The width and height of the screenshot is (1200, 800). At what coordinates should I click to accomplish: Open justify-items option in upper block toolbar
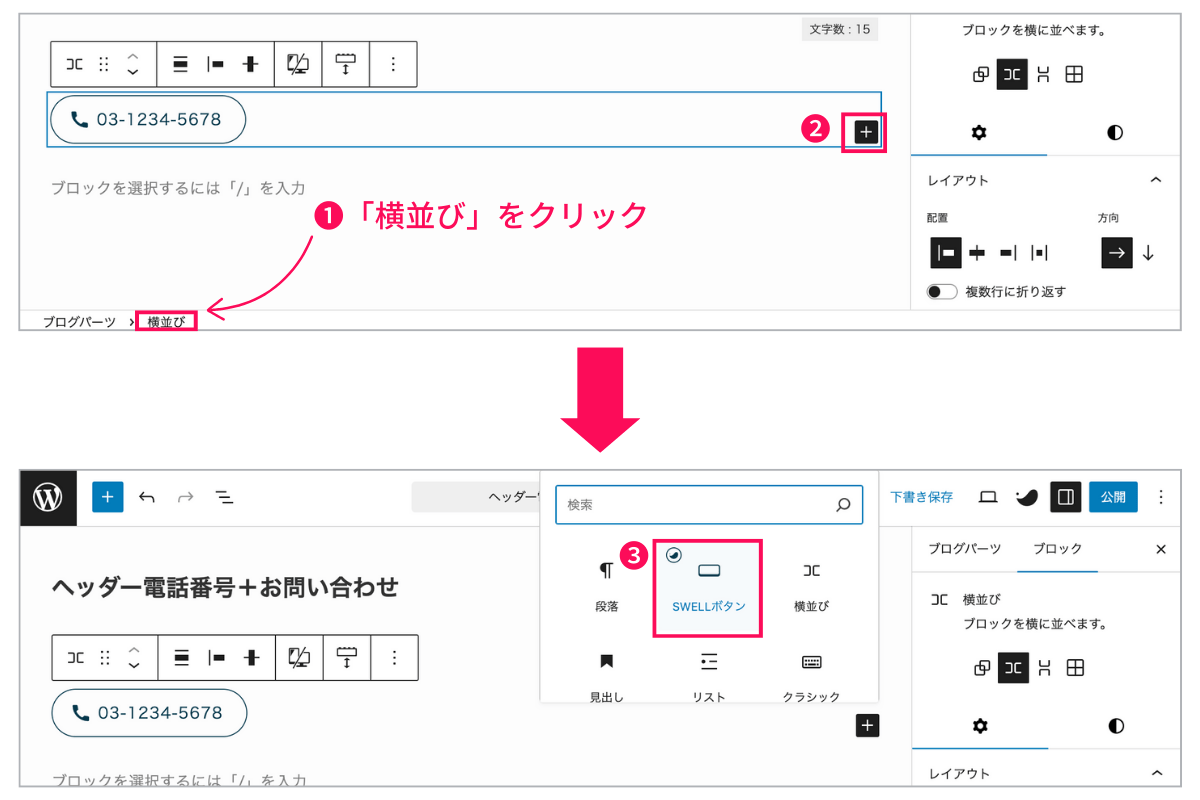215,64
